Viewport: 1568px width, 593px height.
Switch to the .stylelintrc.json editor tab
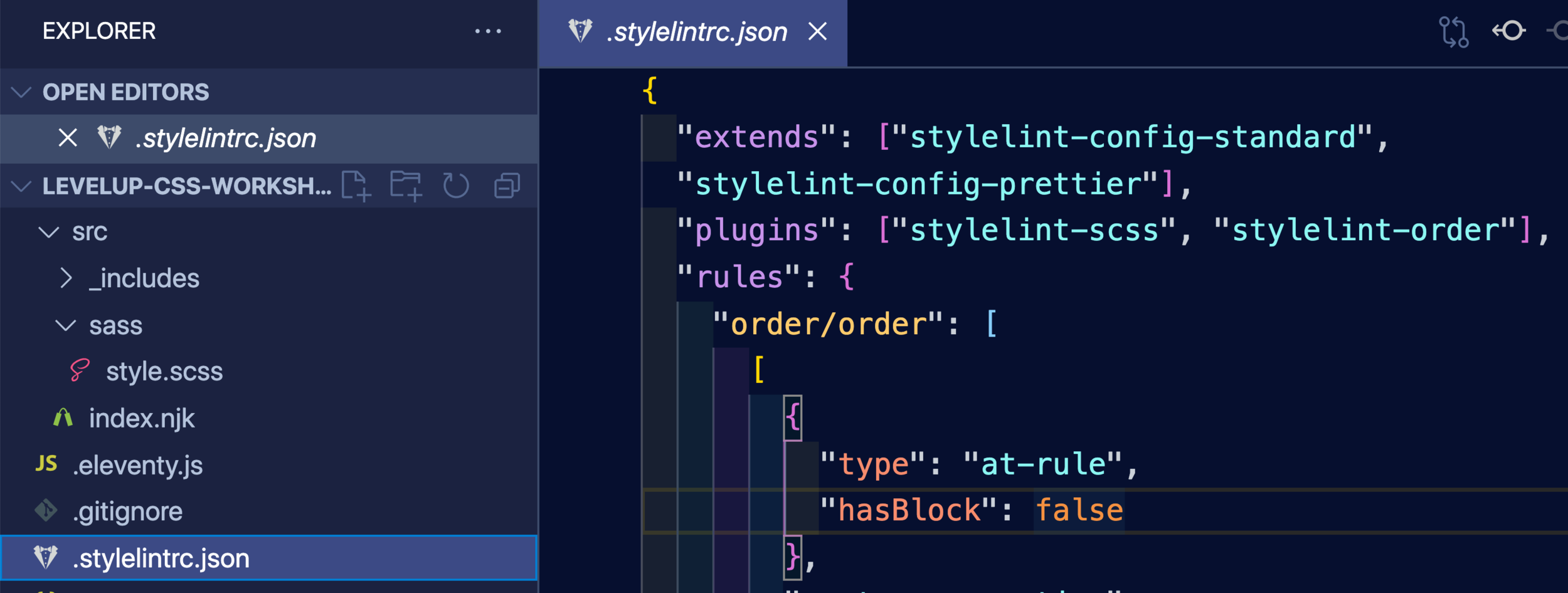pos(696,33)
